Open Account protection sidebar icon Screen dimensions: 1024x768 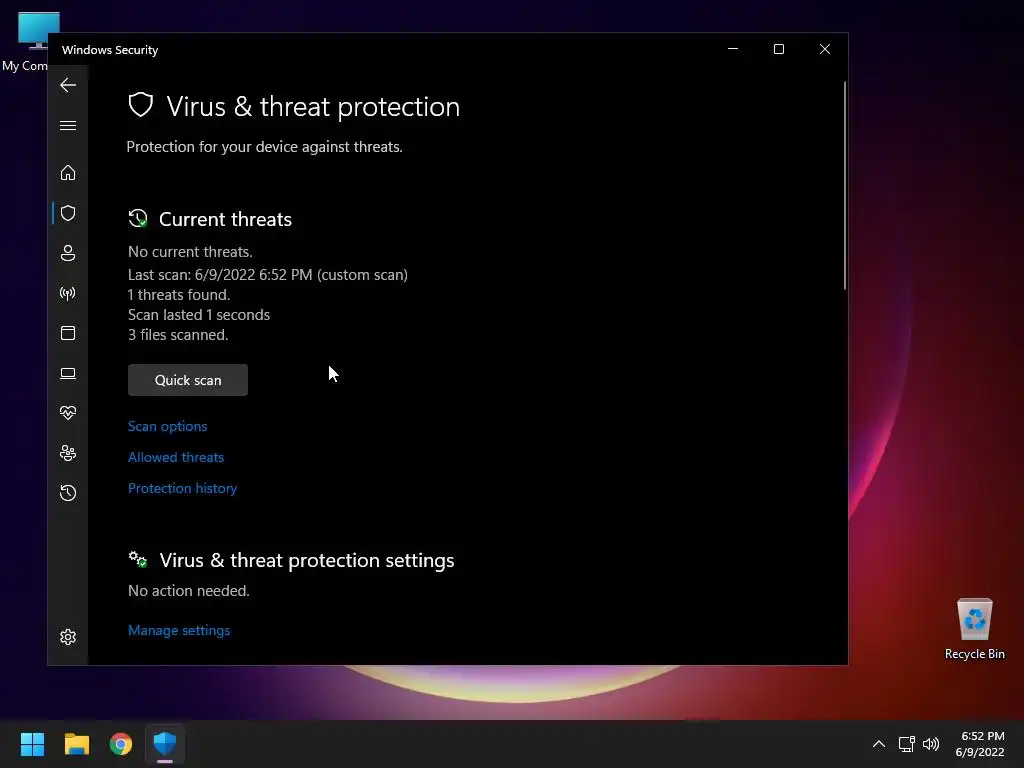[x=68, y=253]
